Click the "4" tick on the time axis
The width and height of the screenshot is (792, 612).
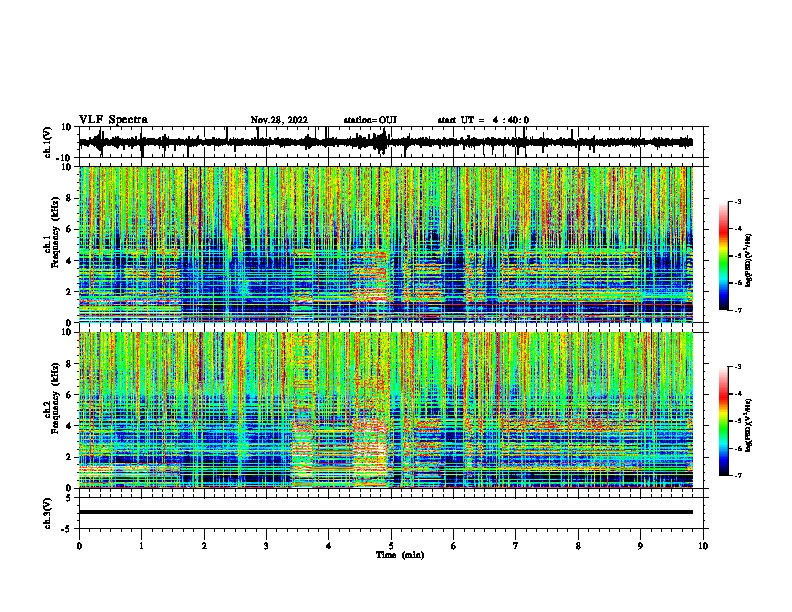pyautogui.click(x=329, y=546)
